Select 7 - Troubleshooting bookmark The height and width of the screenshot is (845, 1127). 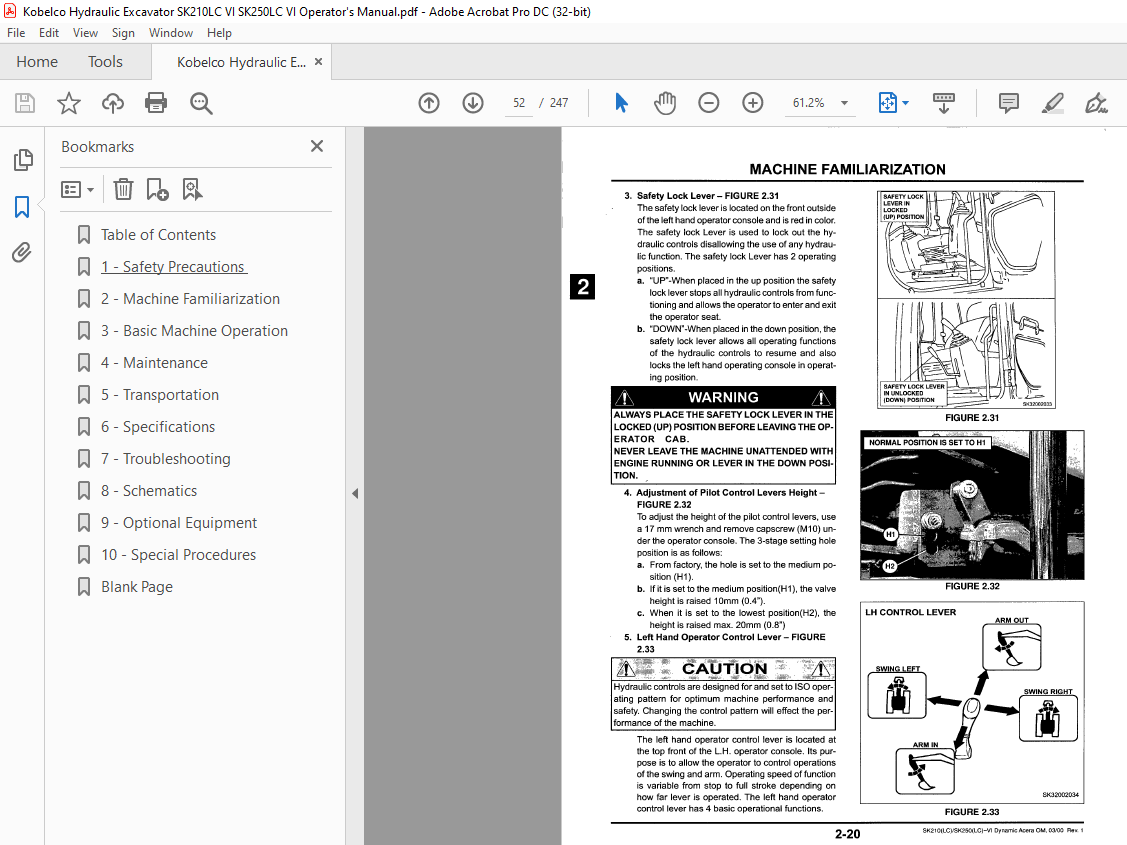tap(165, 458)
